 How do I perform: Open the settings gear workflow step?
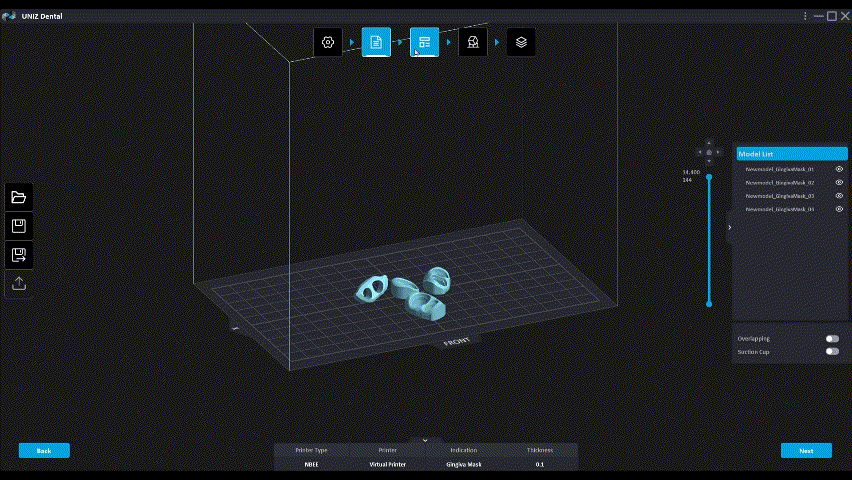pos(328,42)
